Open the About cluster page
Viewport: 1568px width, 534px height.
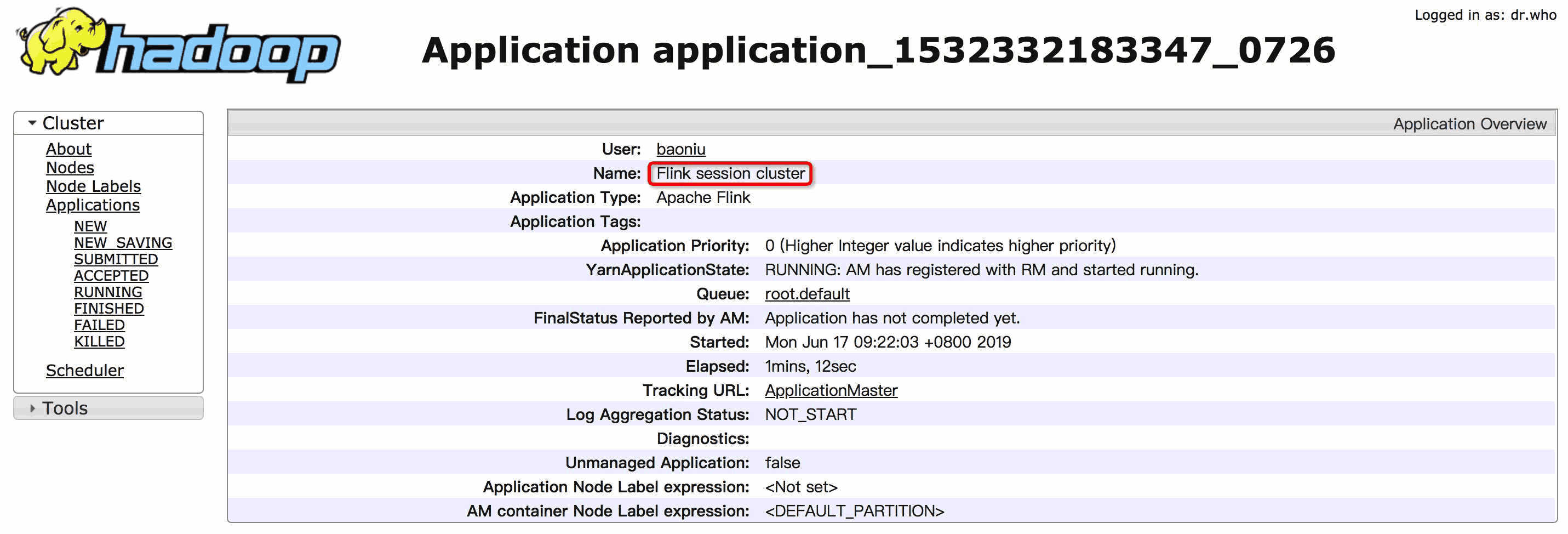pos(69,149)
